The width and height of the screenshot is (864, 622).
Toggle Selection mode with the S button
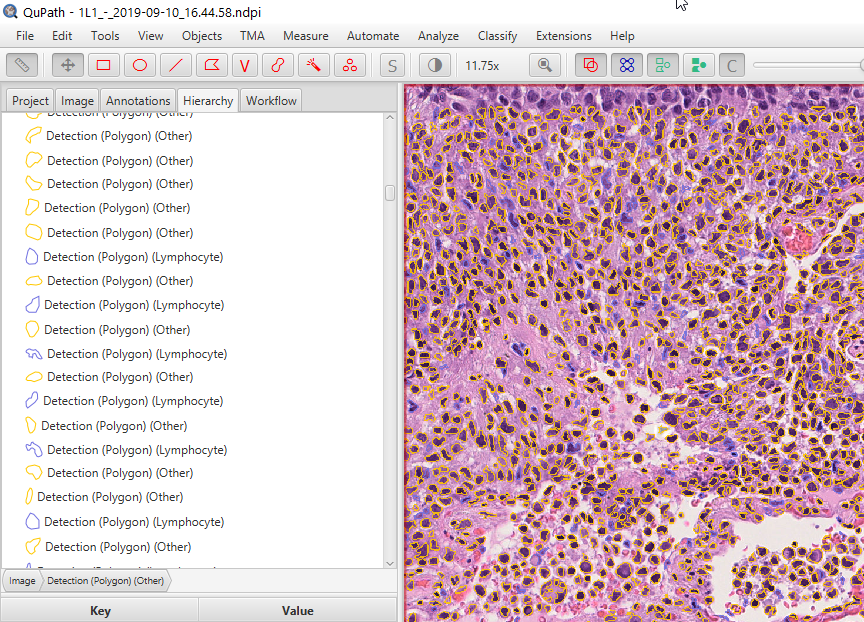coord(391,65)
